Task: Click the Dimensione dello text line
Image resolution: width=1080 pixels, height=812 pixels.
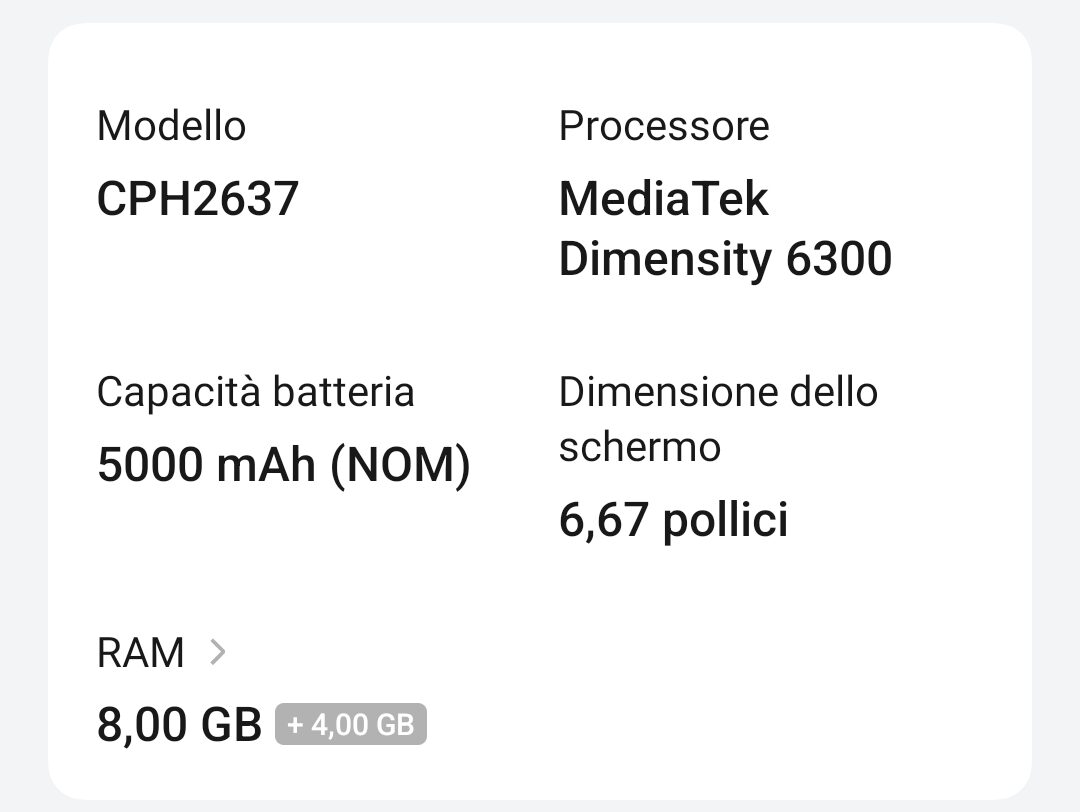Action: (x=718, y=392)
